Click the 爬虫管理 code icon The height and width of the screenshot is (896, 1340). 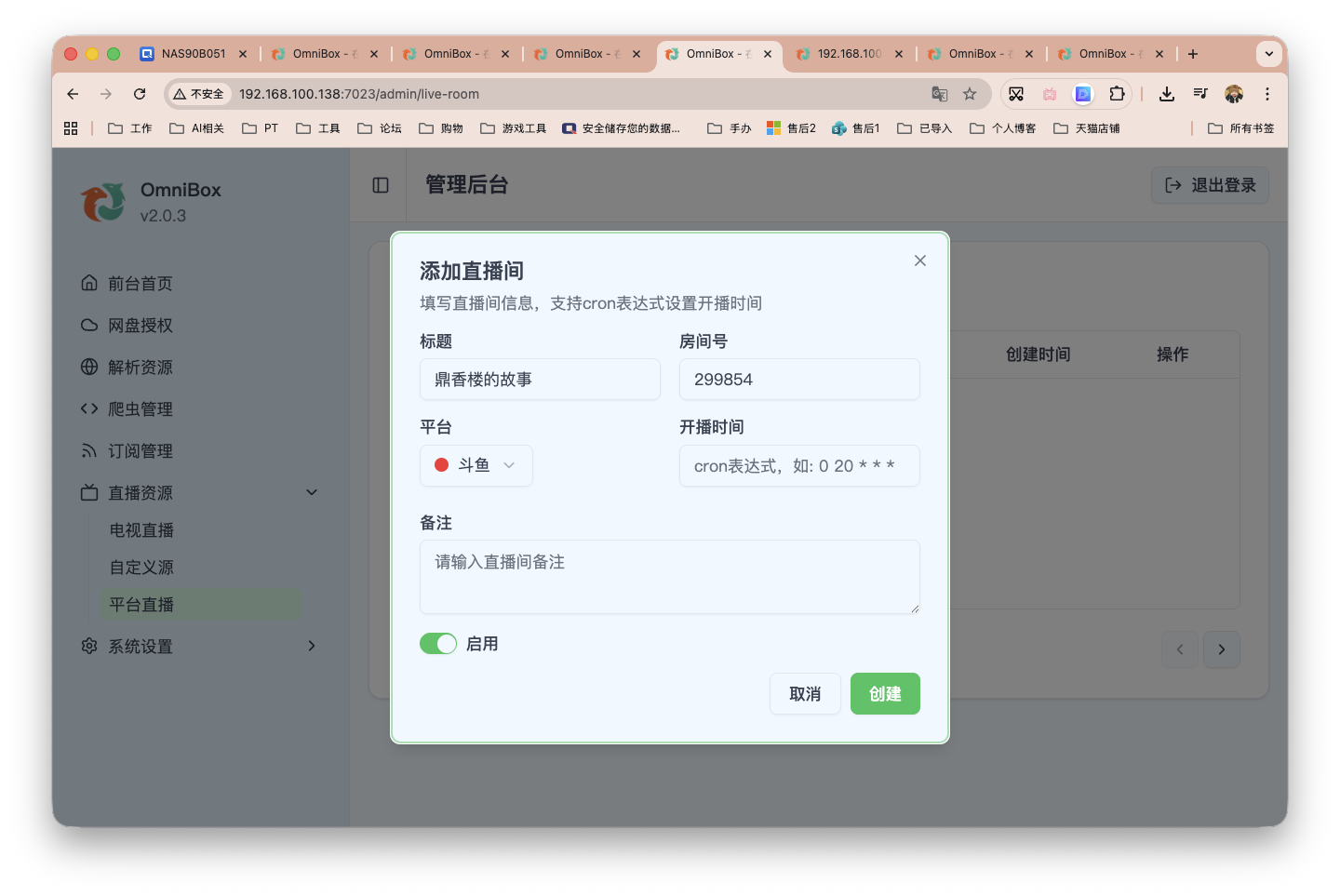(88, 408)
